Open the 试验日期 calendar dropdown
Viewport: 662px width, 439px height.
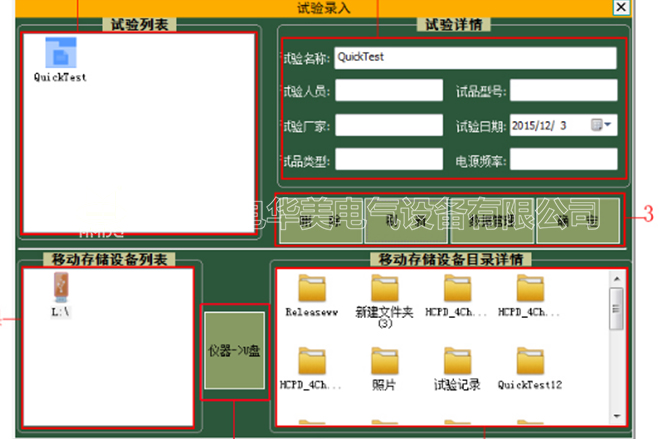(x=601, y=125)
